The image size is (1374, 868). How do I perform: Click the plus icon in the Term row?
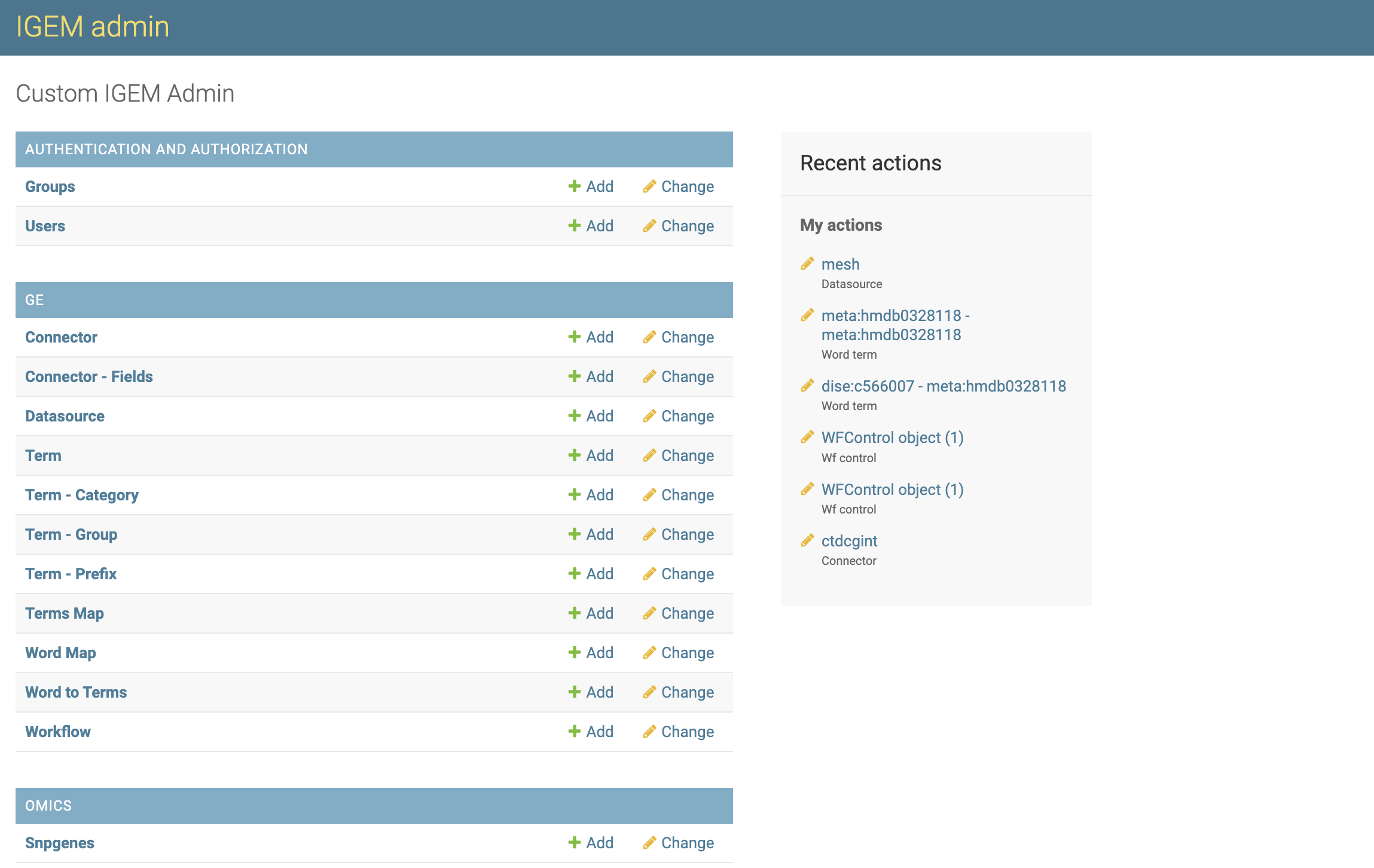point(575,456)
